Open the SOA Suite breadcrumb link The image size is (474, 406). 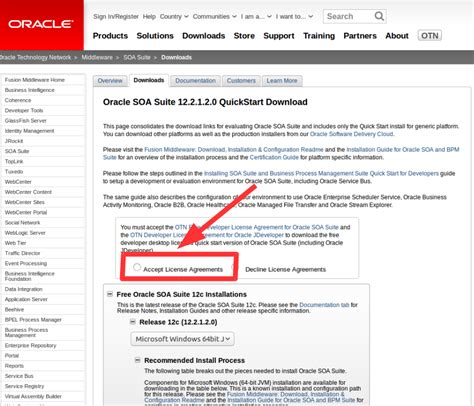(x=137, y=57)
